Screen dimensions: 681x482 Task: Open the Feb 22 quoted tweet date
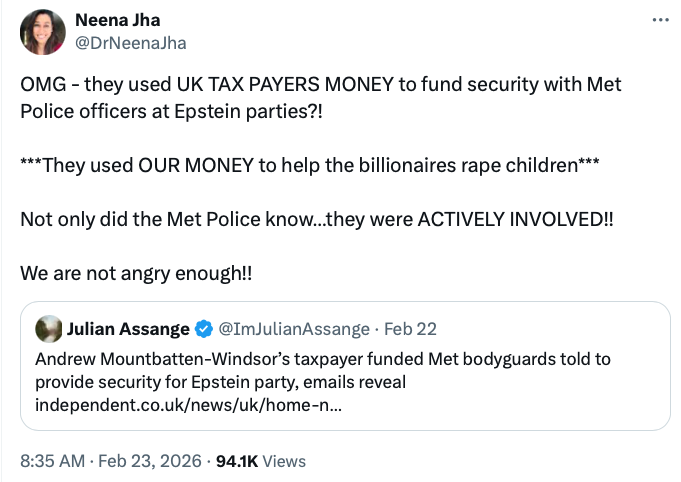click(411, 329)
